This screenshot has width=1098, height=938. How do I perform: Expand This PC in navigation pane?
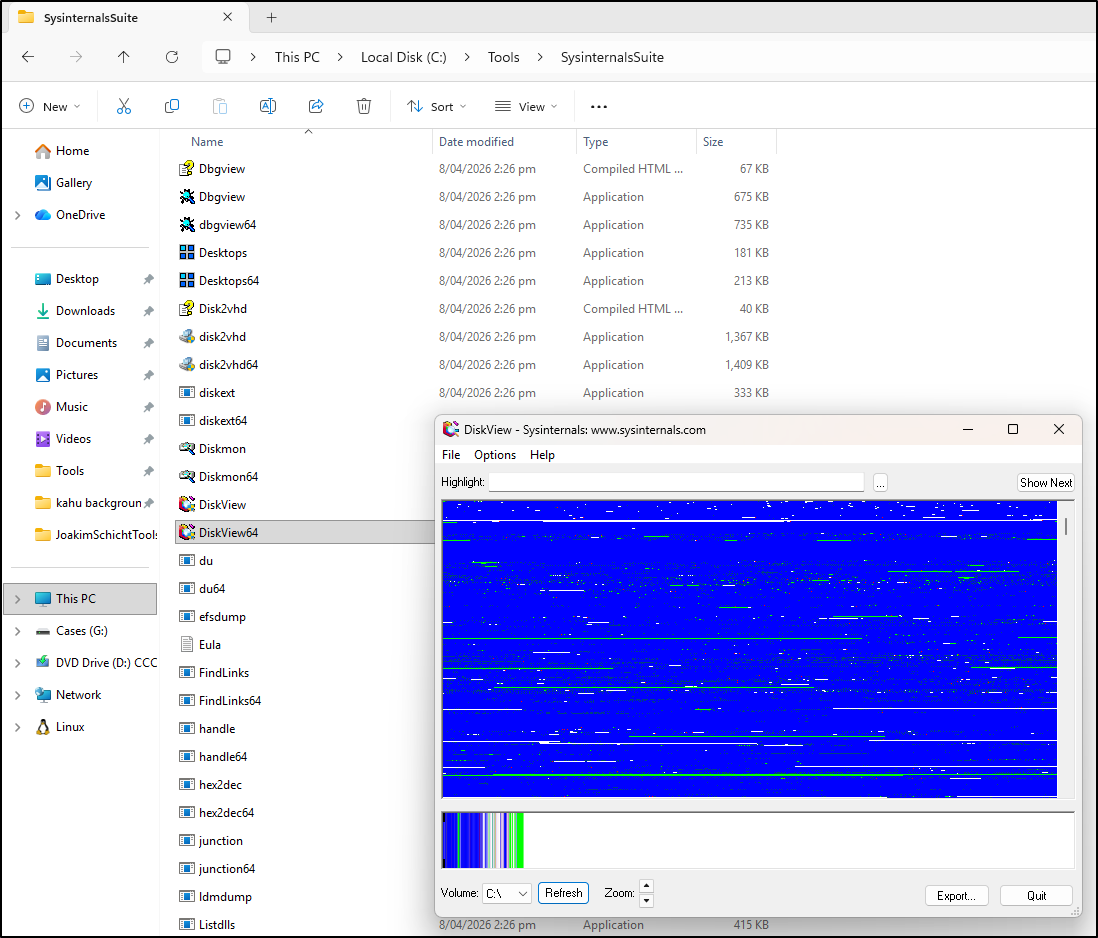click(x=18, y=599)
